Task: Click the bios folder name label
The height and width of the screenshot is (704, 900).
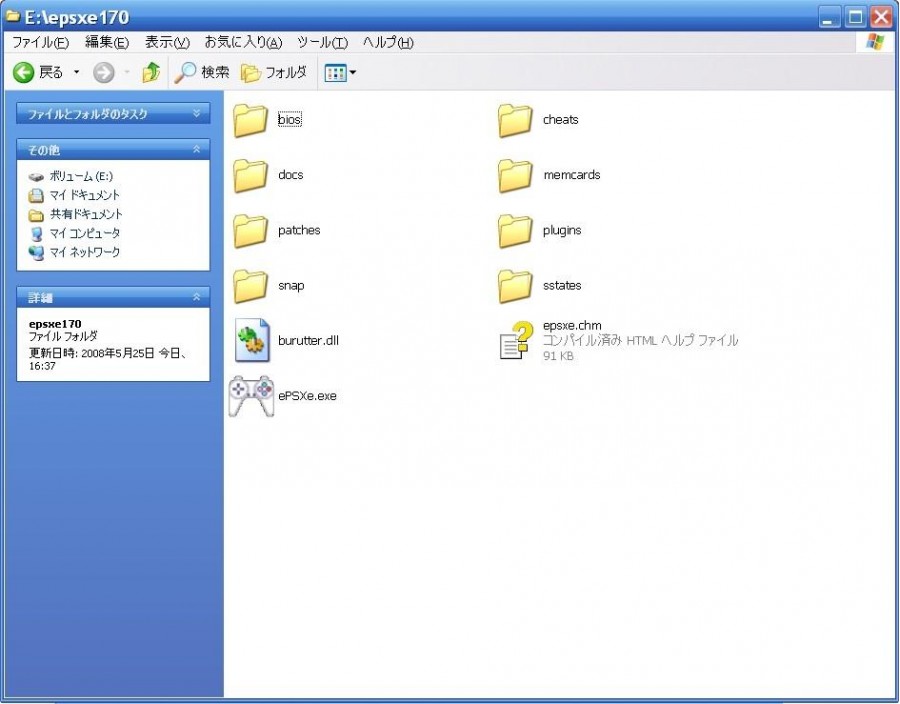Action: pos(289,119)
